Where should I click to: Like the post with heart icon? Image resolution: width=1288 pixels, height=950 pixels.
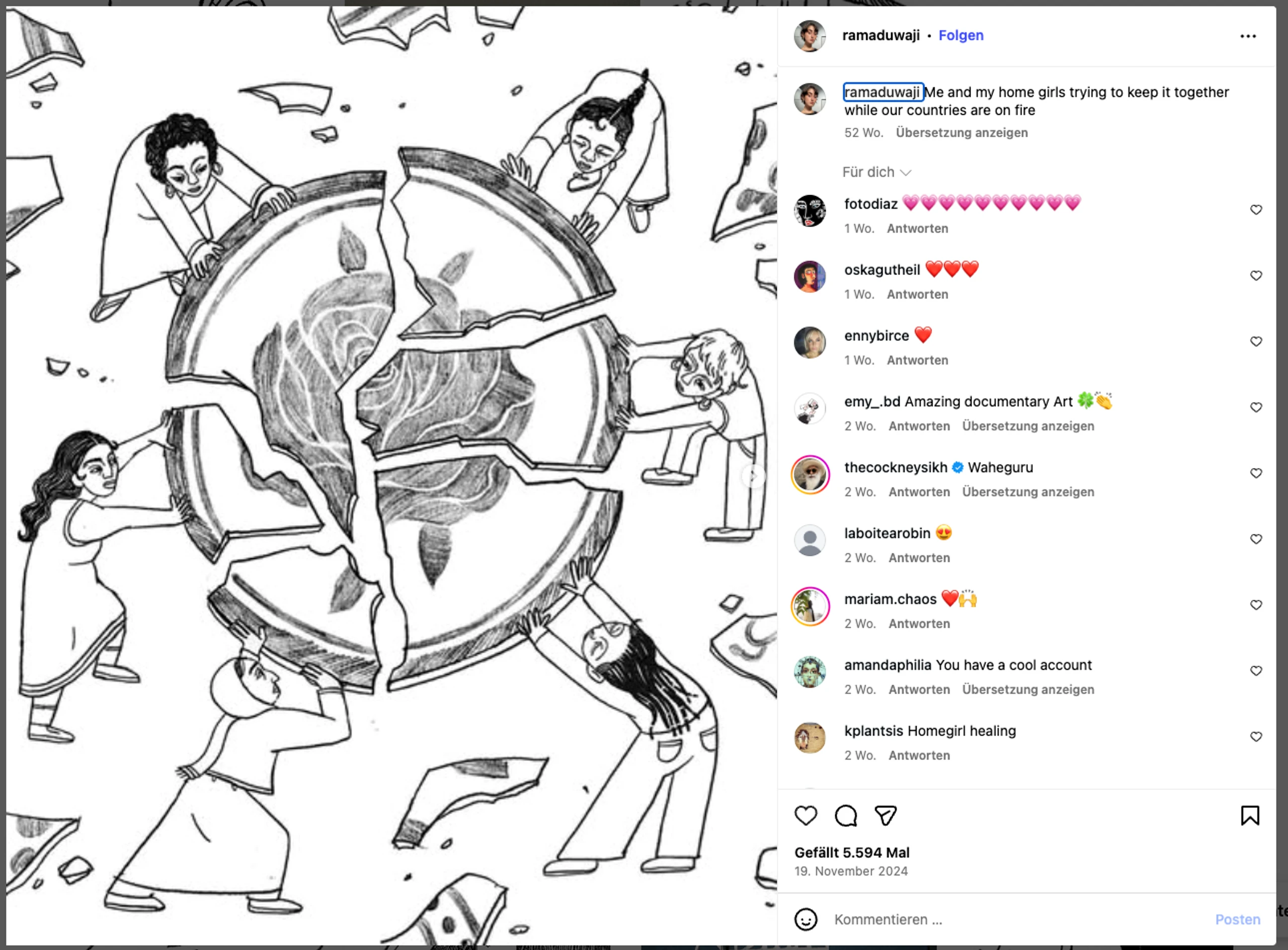pos(806,815)
